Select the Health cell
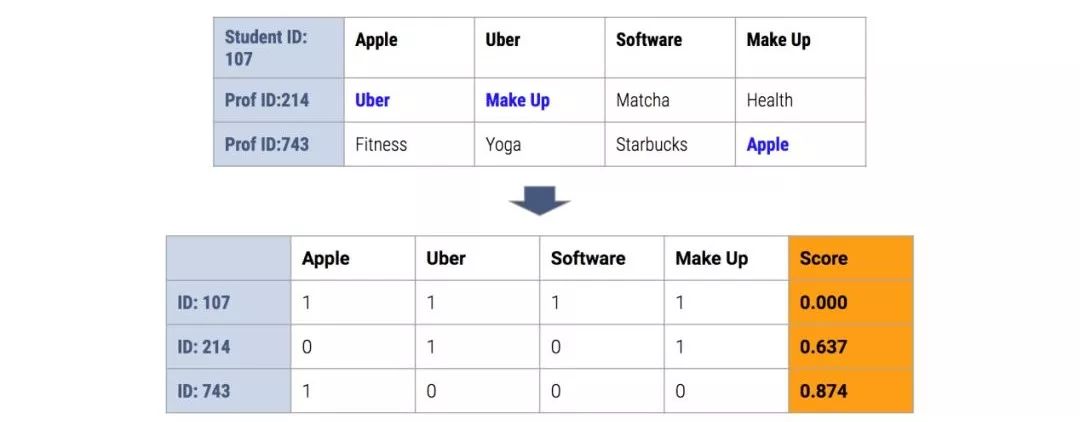Viewport: 1080px width, 422px height. coord(769,100)
